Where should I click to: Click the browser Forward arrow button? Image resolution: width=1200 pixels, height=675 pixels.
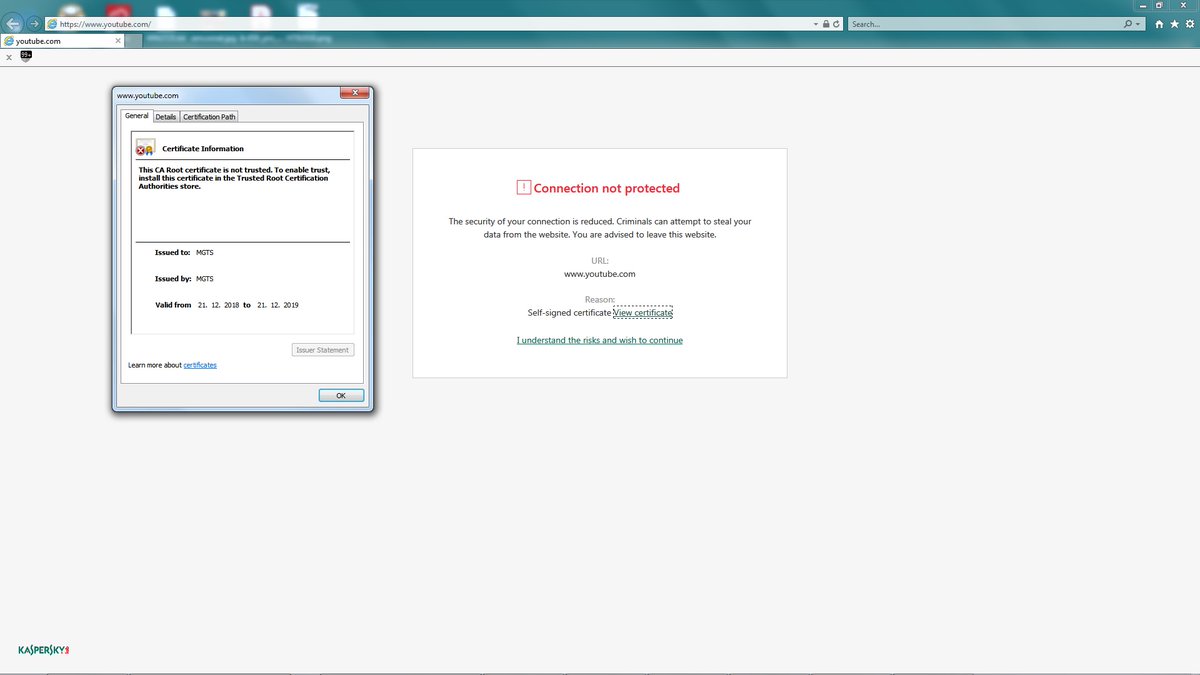pos(34,23)
